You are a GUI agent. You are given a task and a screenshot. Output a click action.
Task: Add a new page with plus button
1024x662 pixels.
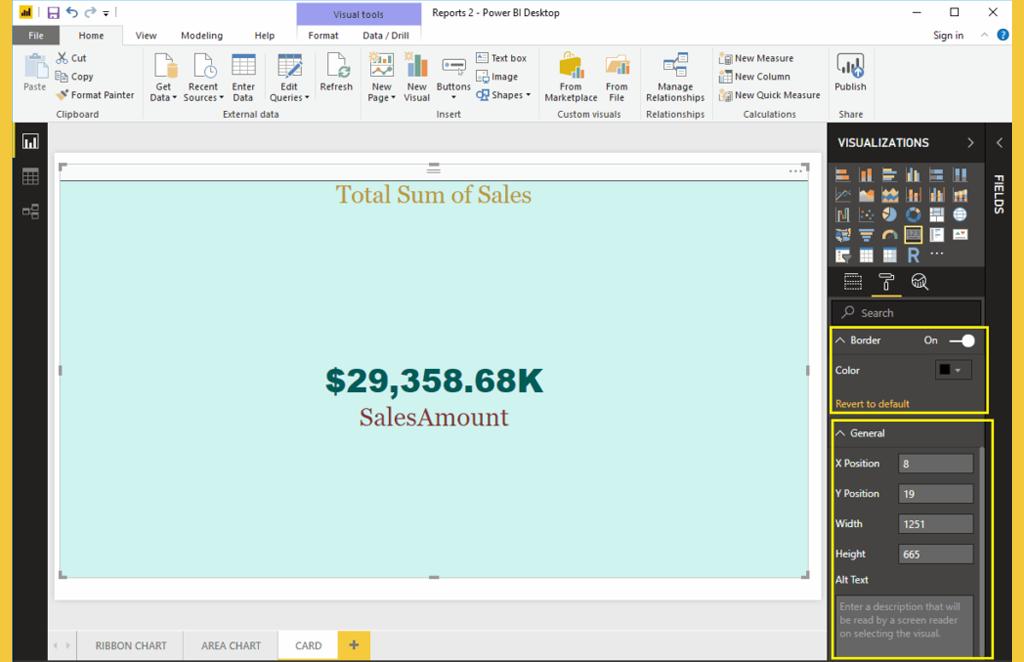tap(353, 646)
